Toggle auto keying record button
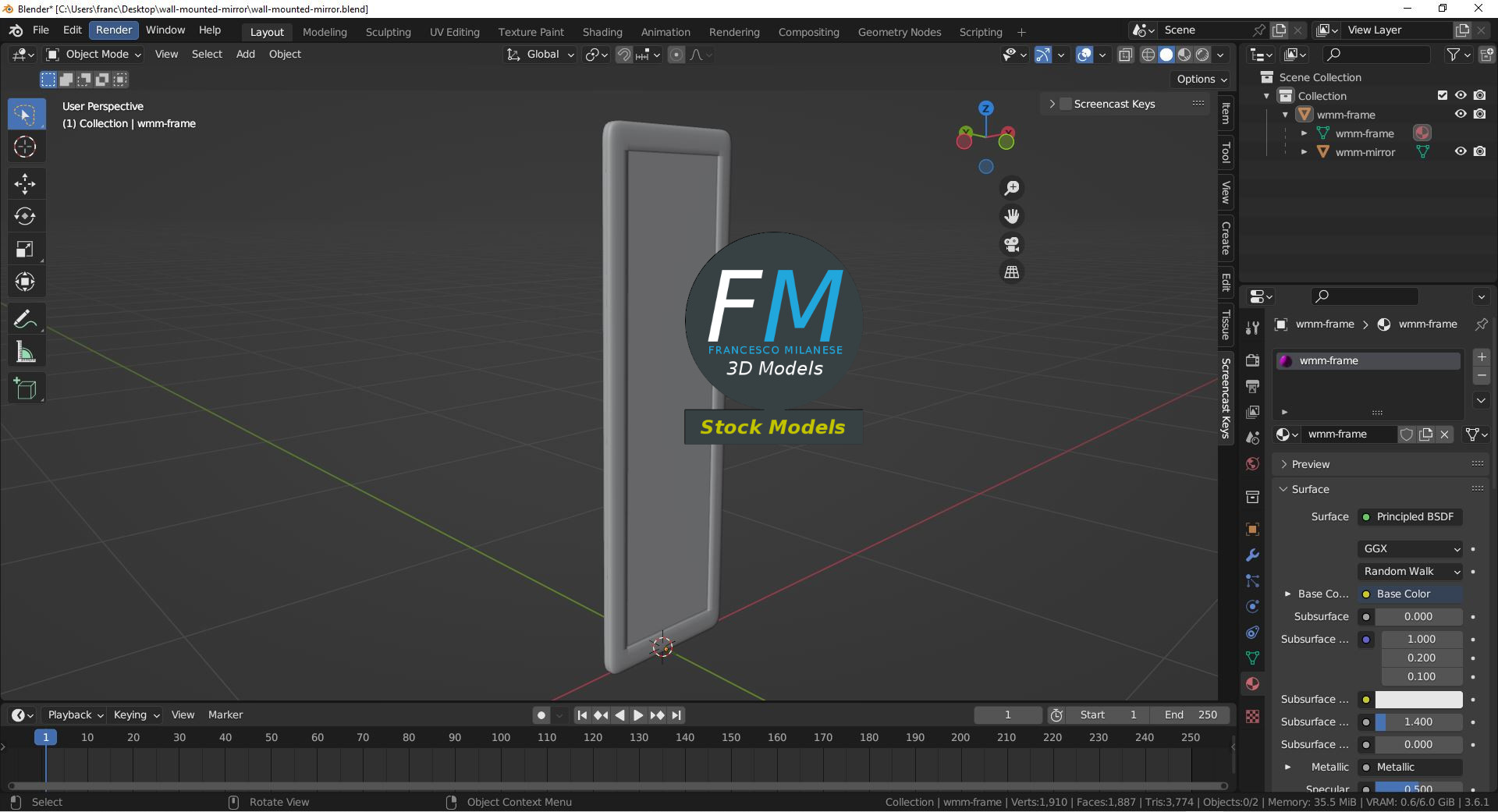The image size is (1498, 812). click(541, 715)
